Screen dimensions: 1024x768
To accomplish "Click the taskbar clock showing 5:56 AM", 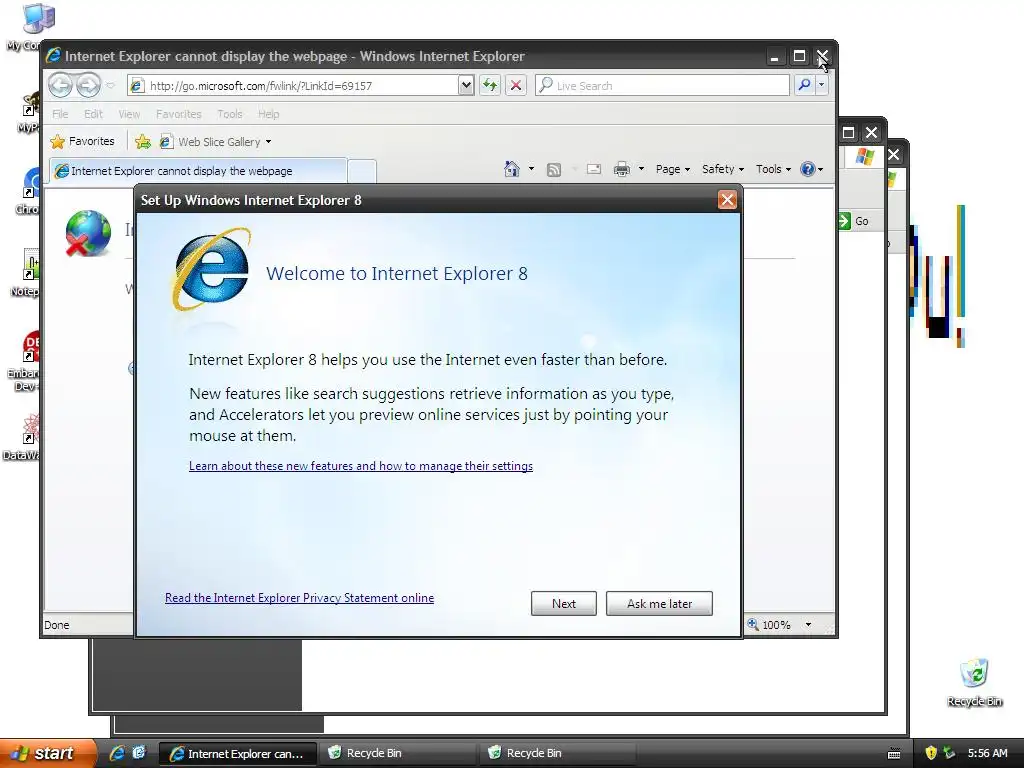I will tap(987, 753).
